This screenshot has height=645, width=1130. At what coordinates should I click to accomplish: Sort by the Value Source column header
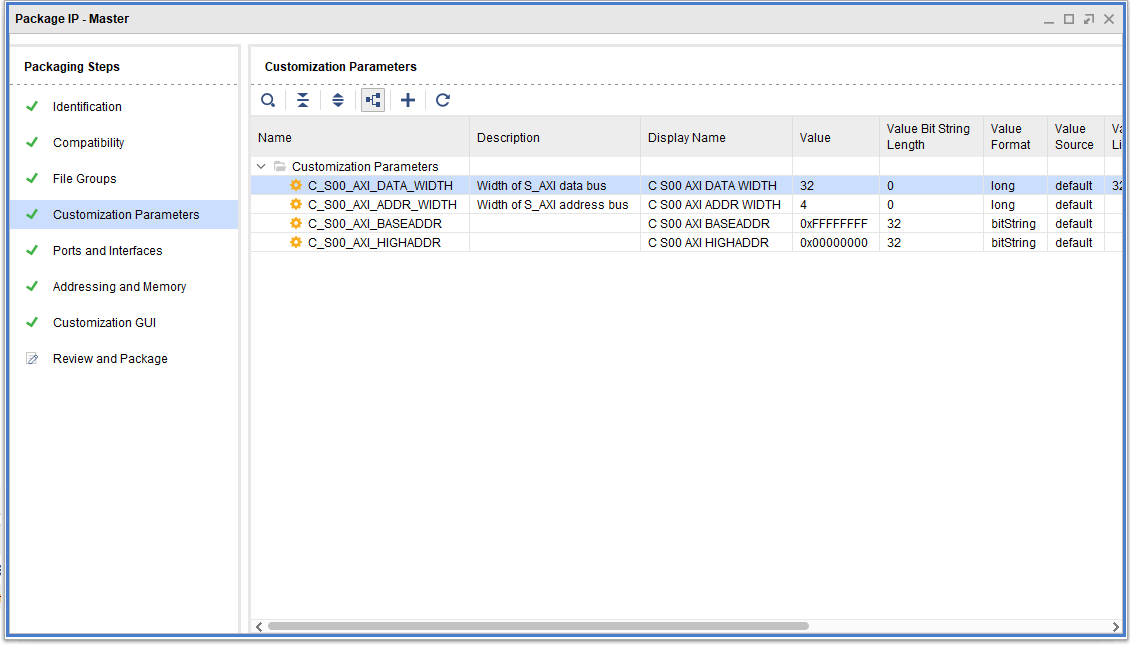(x=1076, y=137)
